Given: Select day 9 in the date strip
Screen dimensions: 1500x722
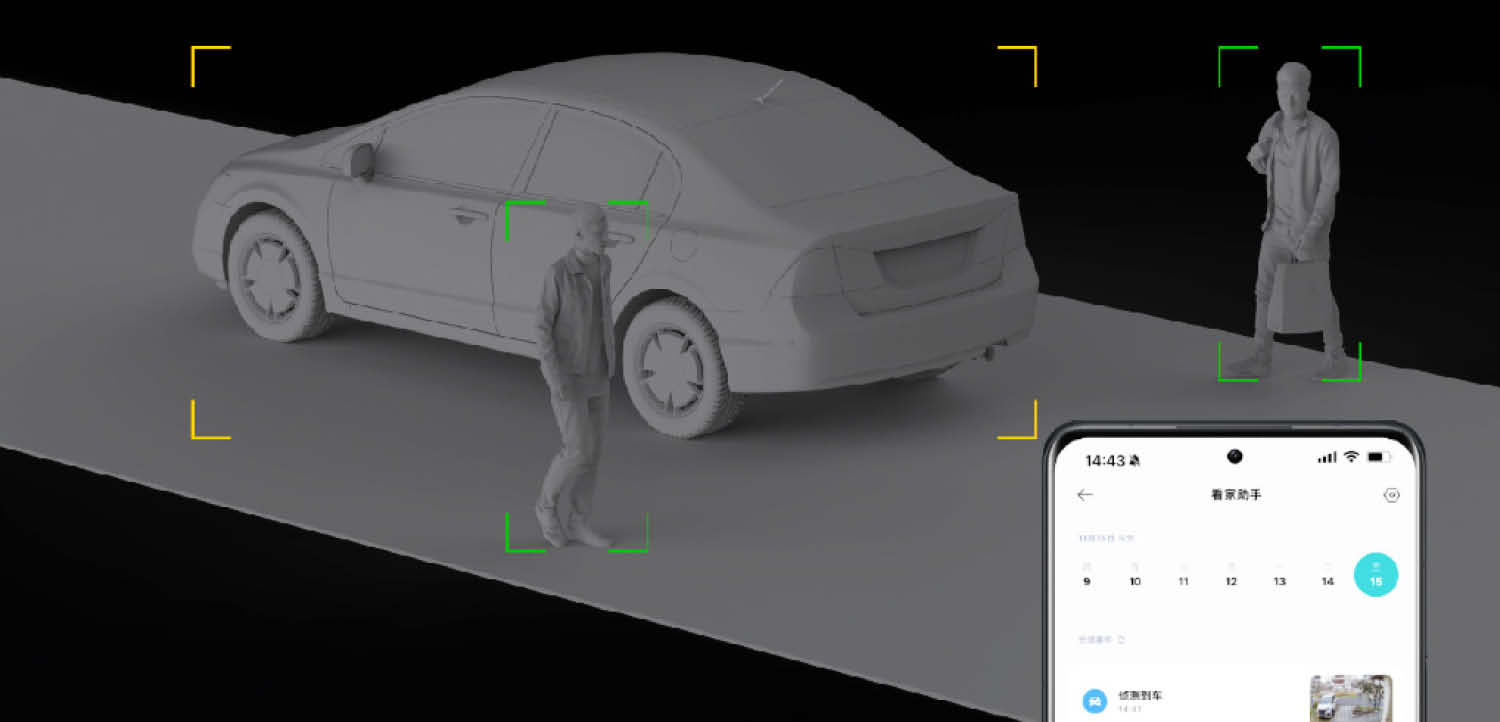Looking at the screenshot, I should (1087, 576).
